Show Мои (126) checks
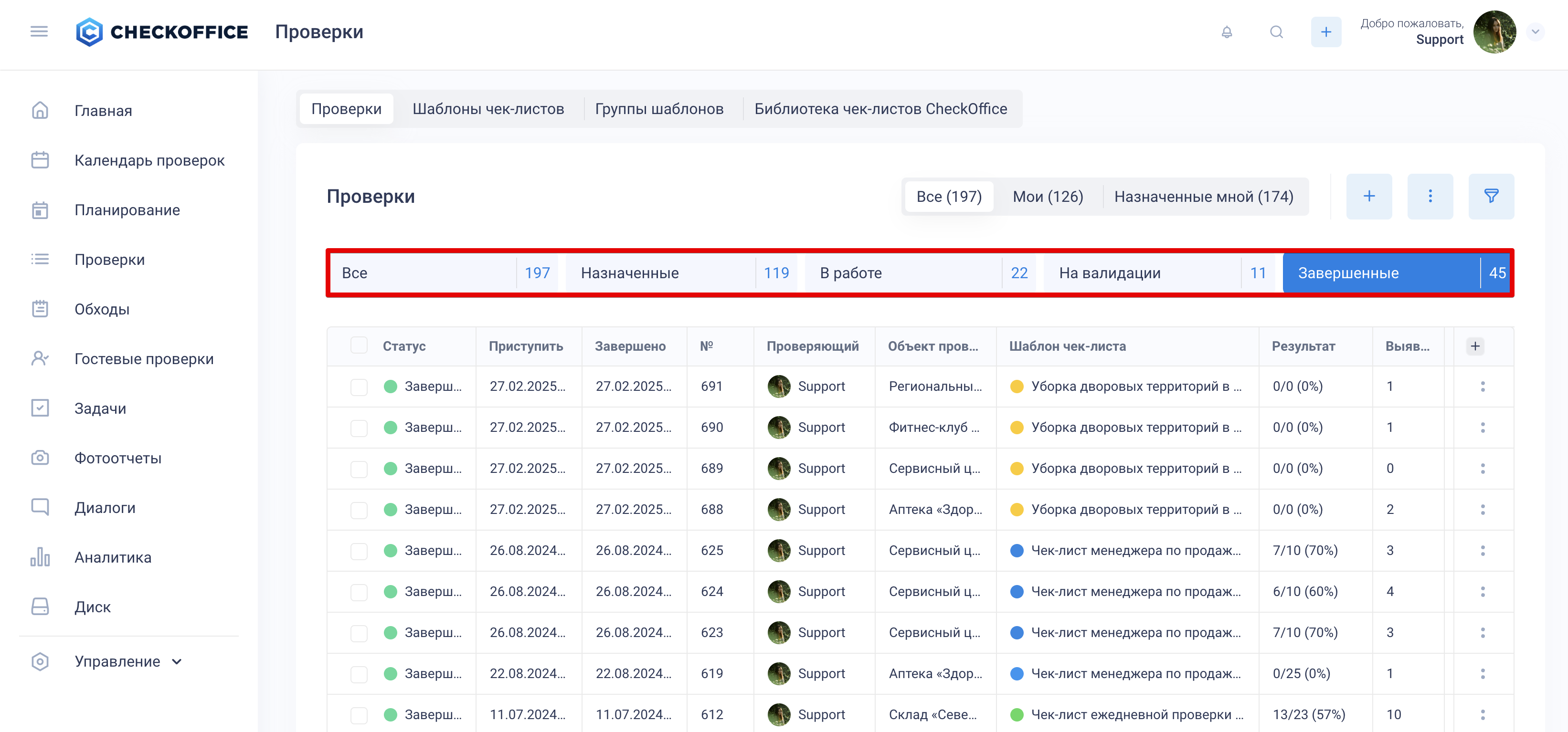The height and width of the screenshot is (732, 1568). click(1048, 197)
